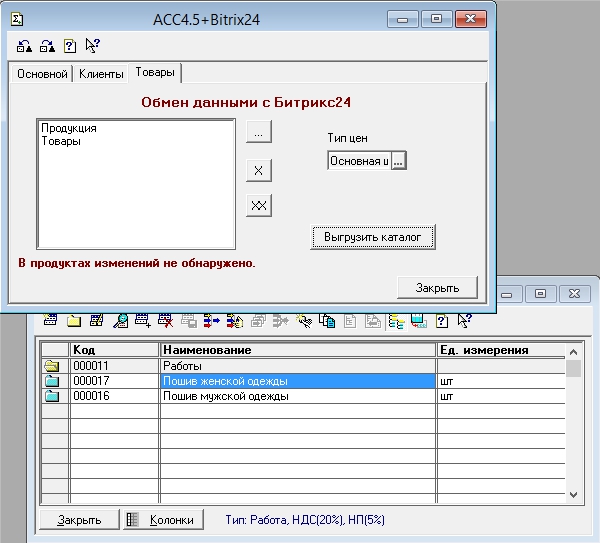Click the Тип цен field Основная
This screenshot has height=543, width=600.
359,161
